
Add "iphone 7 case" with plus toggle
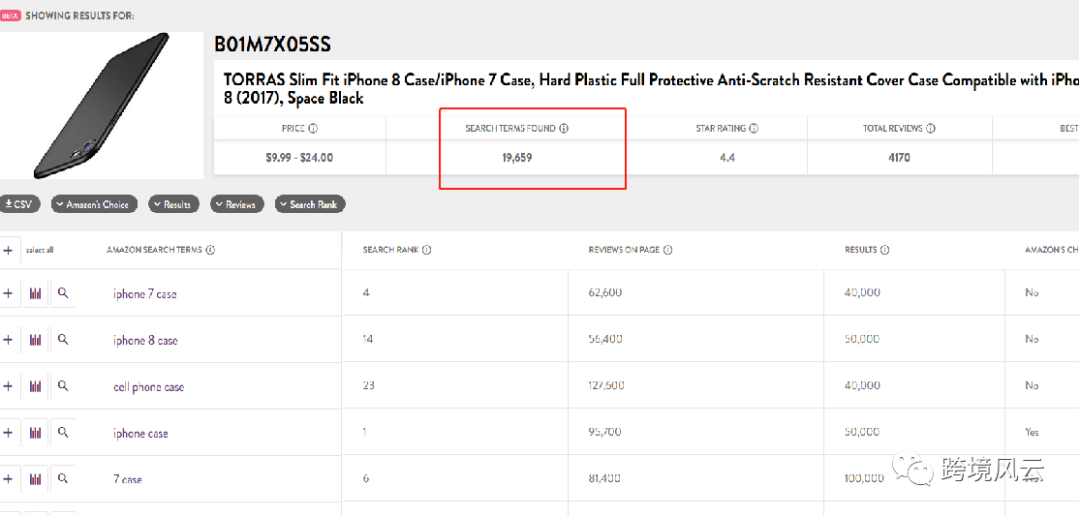click(x=8, y=294)
